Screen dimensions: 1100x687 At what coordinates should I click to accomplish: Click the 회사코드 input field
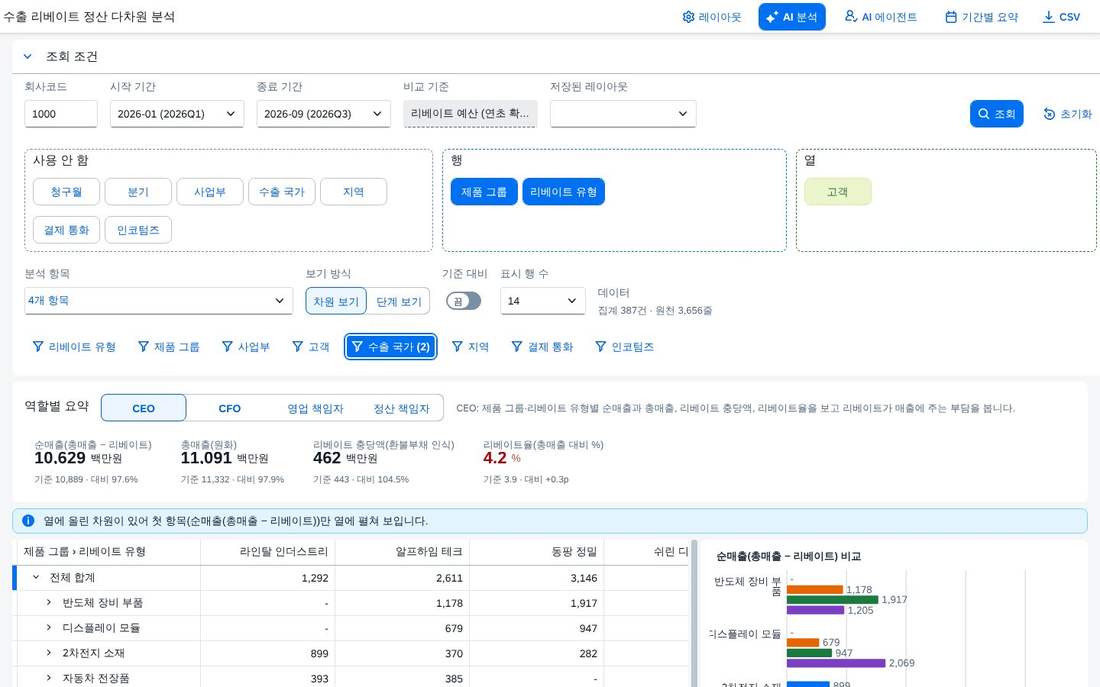click(60, 114)
